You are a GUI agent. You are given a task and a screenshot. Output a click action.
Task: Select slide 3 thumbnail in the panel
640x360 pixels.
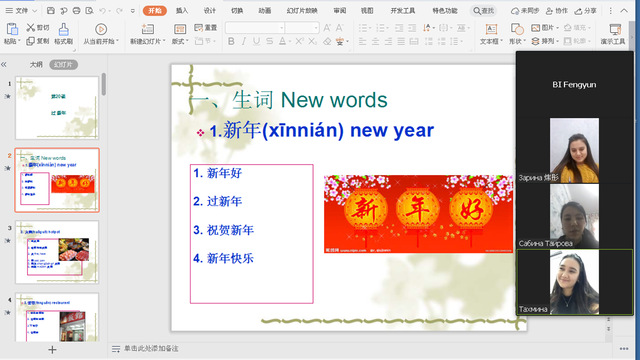[x=57, y=252]
